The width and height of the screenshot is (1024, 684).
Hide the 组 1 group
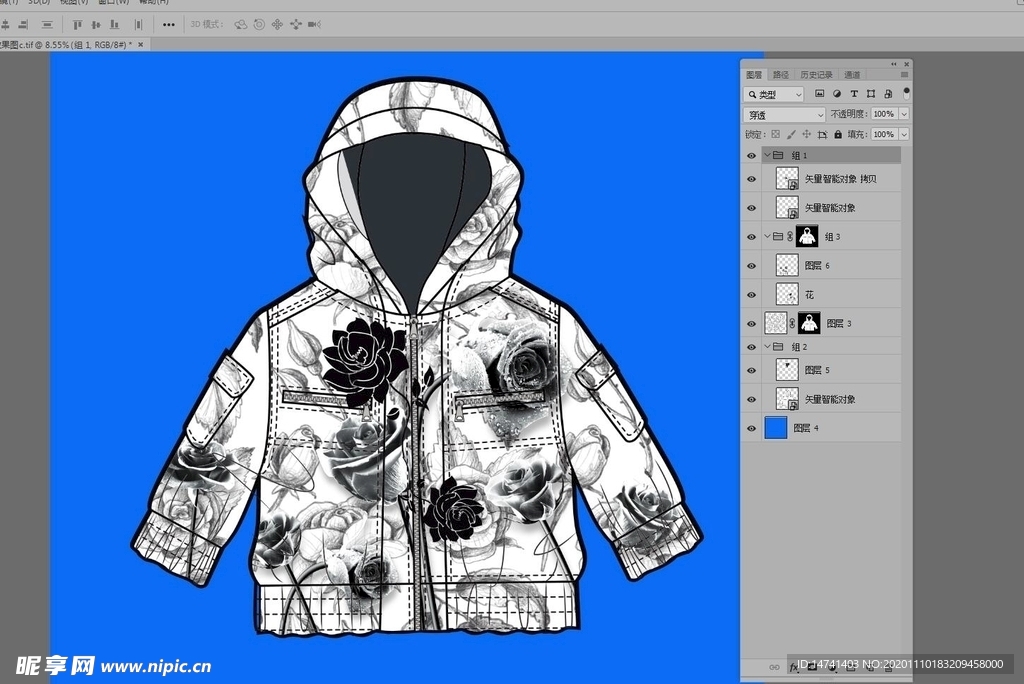pyautogui.click(x=752, y=156)
